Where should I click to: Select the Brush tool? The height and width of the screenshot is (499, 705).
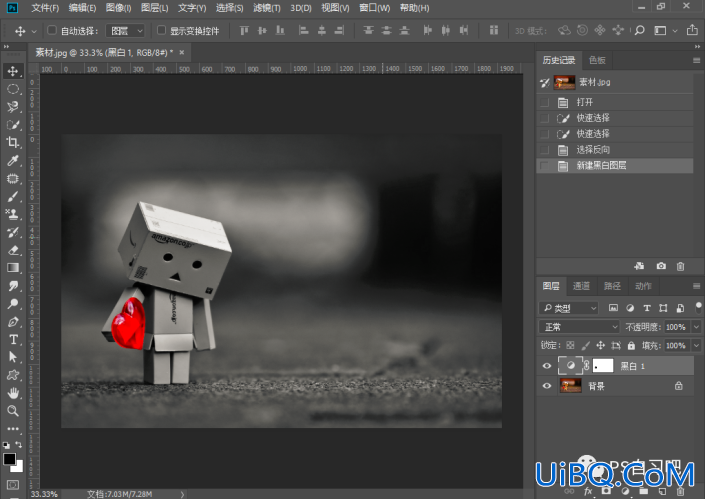click(13, 196)
